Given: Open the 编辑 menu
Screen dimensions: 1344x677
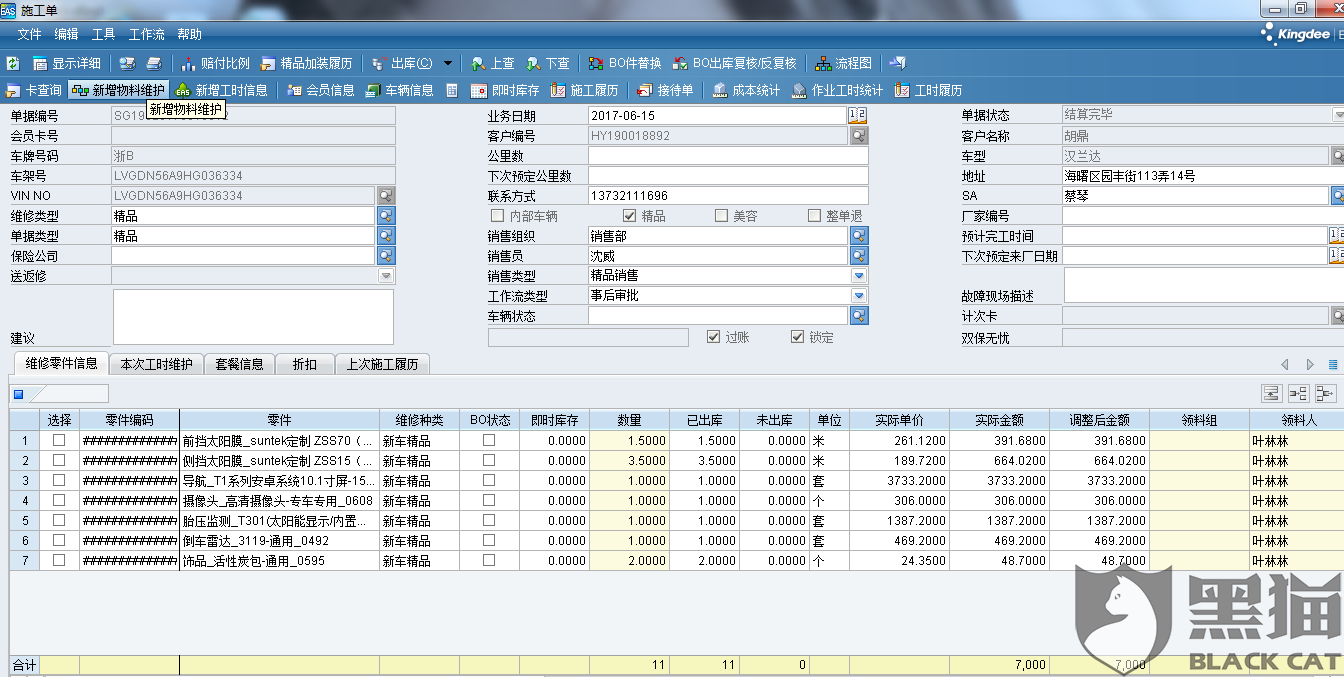Looking at the screenshot, I should pyautogui.click(x=66, y=34).
